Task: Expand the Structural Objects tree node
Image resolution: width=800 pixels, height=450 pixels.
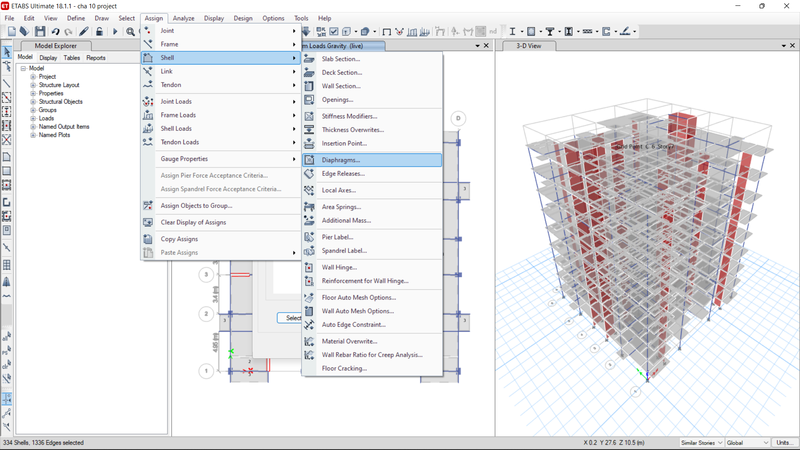Action: (33, 102)
